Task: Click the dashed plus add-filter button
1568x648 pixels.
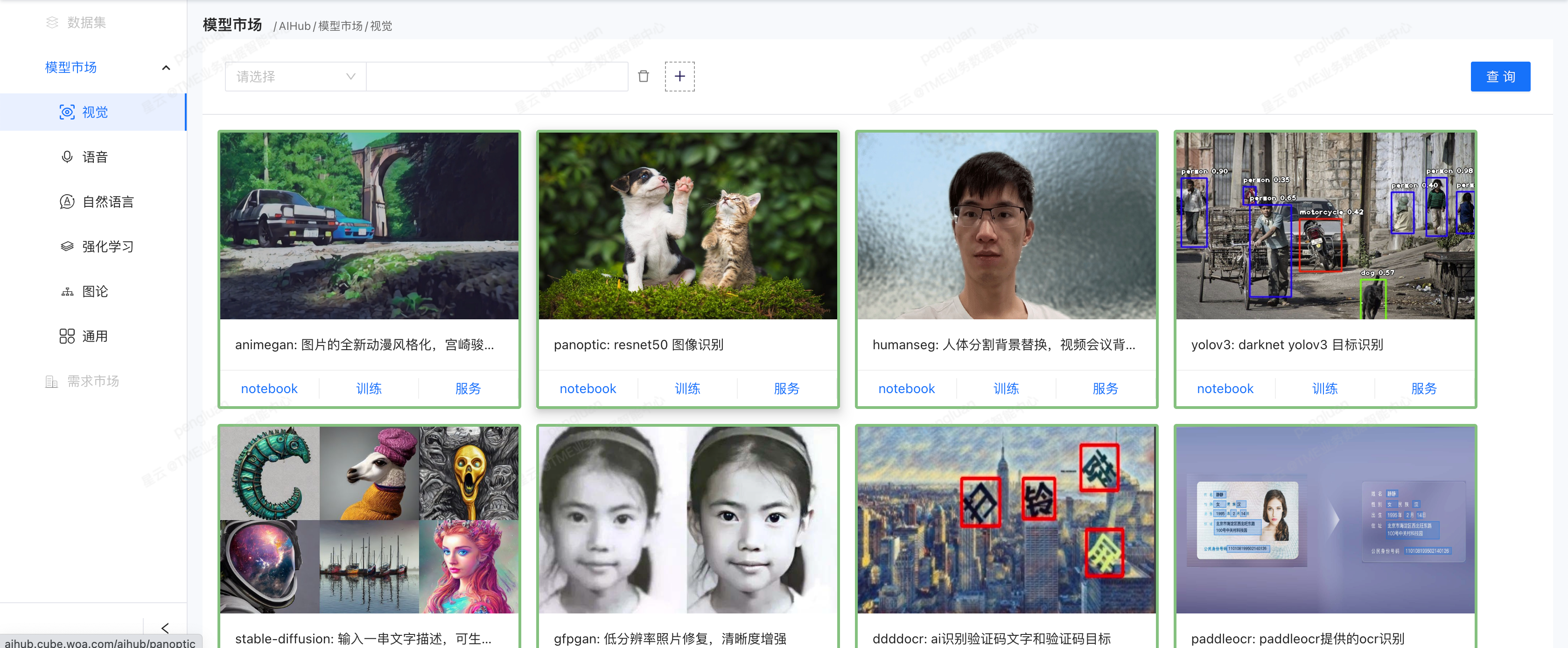Action: (679, 76)
